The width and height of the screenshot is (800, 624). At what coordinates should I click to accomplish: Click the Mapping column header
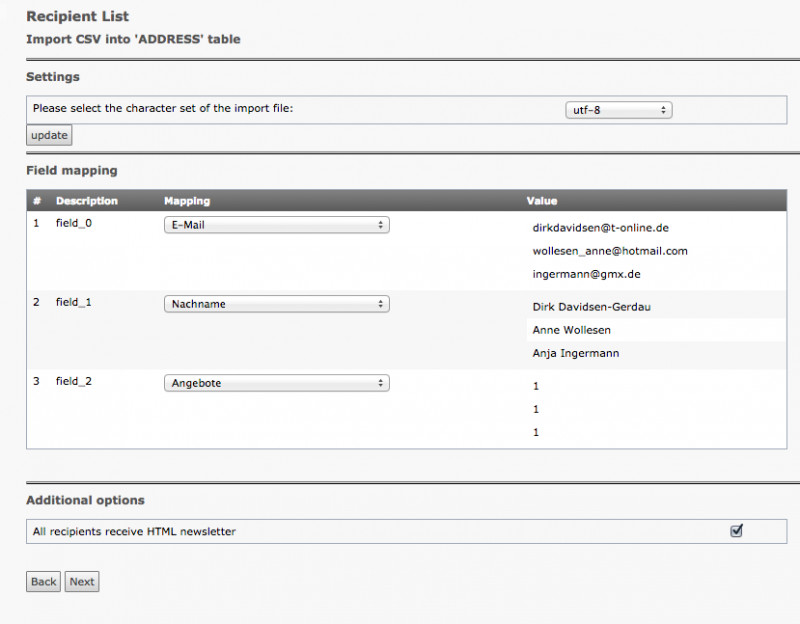[x=187, y=201]
